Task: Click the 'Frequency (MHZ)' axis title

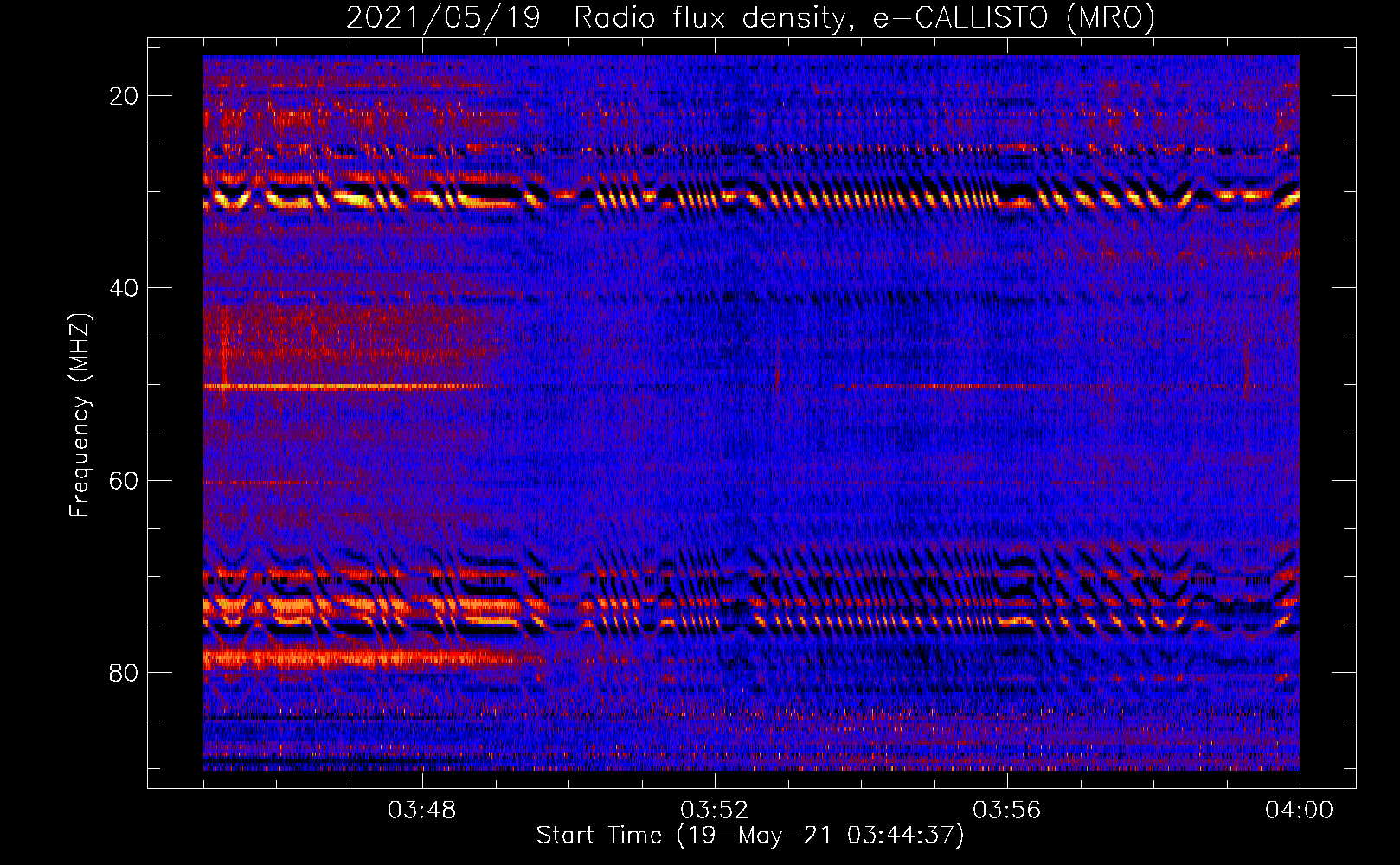Action: 80,415
